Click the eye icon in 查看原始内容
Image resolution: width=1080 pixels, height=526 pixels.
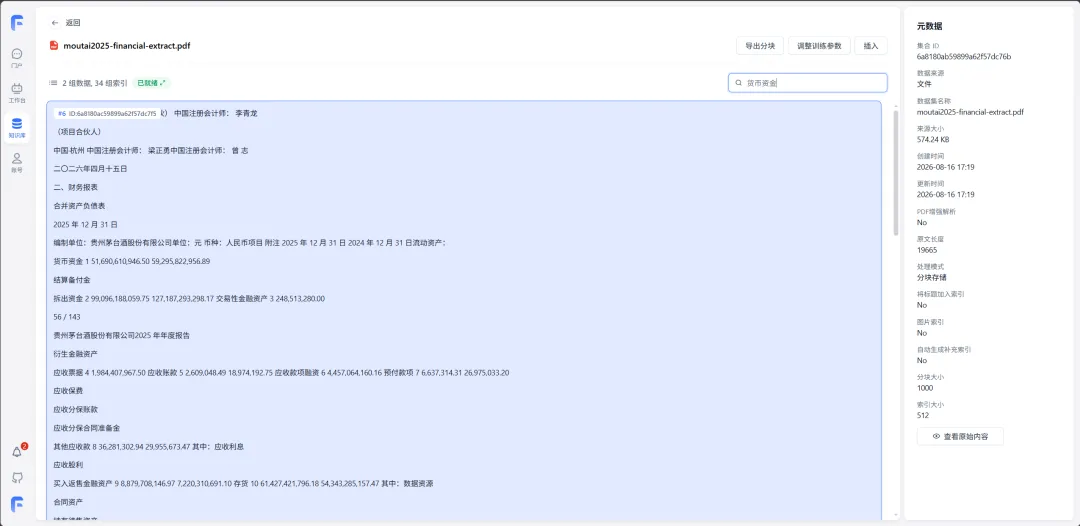(936, 436)
